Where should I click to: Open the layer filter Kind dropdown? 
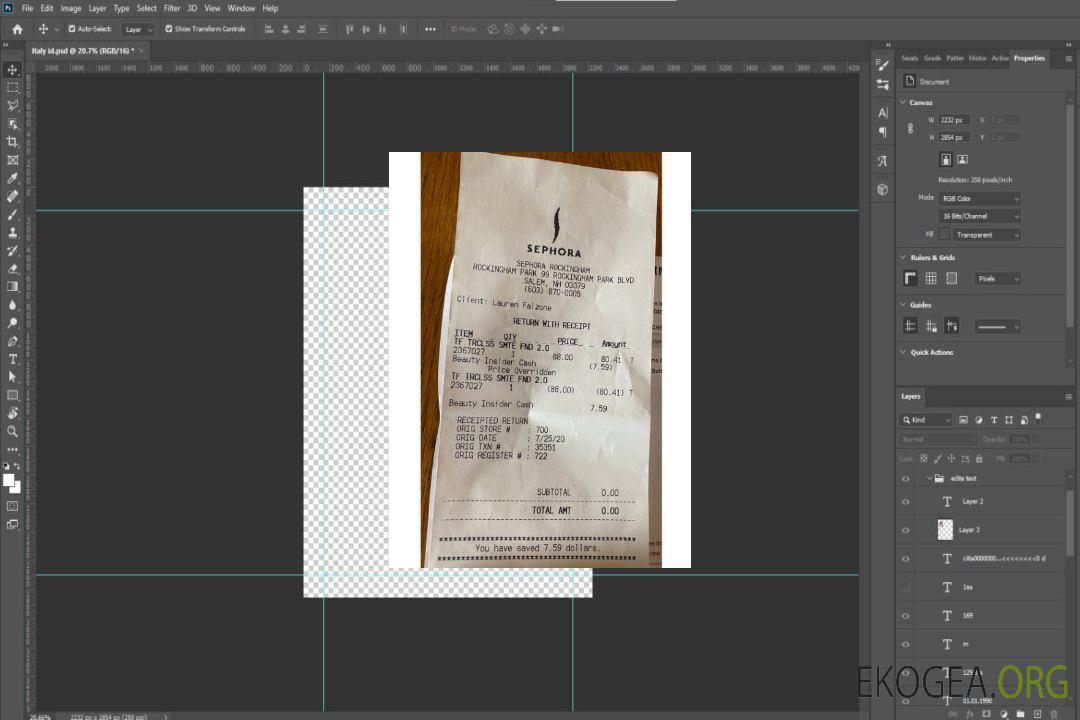point(926,420)
